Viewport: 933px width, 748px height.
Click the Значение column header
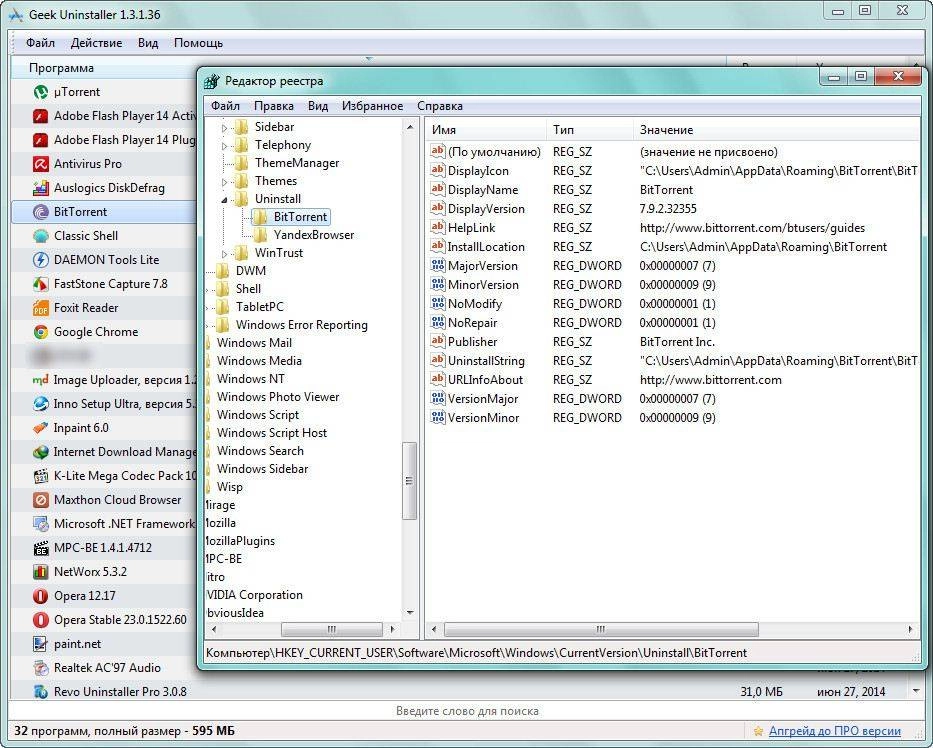tap(777, 130)
